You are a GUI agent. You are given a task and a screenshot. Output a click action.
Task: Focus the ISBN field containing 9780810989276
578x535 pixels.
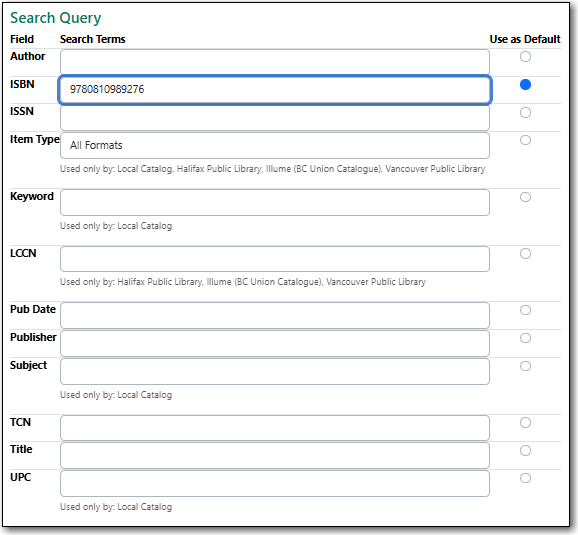(x=275, y=90)
